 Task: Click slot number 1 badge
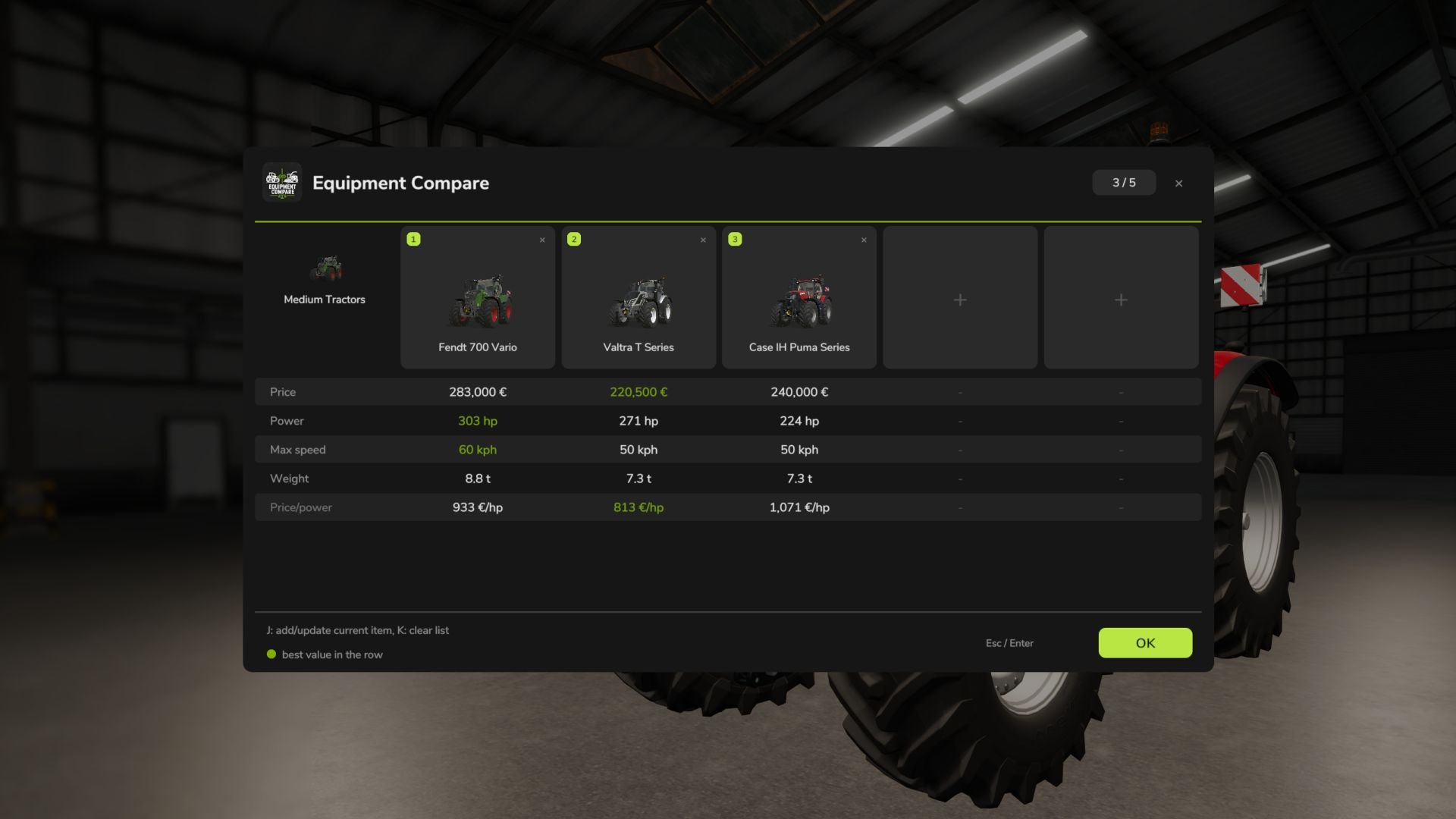[x=413, y=239]
